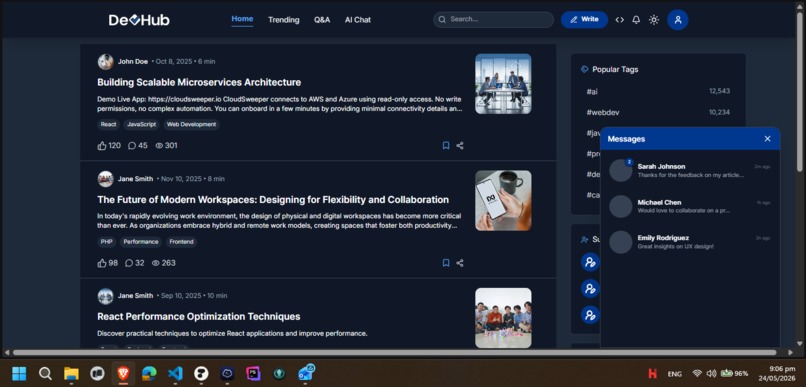This screenshot has width=806, height=387.
Task: Bookmark the Microservices Architecture article
Action: pos(446,145)
